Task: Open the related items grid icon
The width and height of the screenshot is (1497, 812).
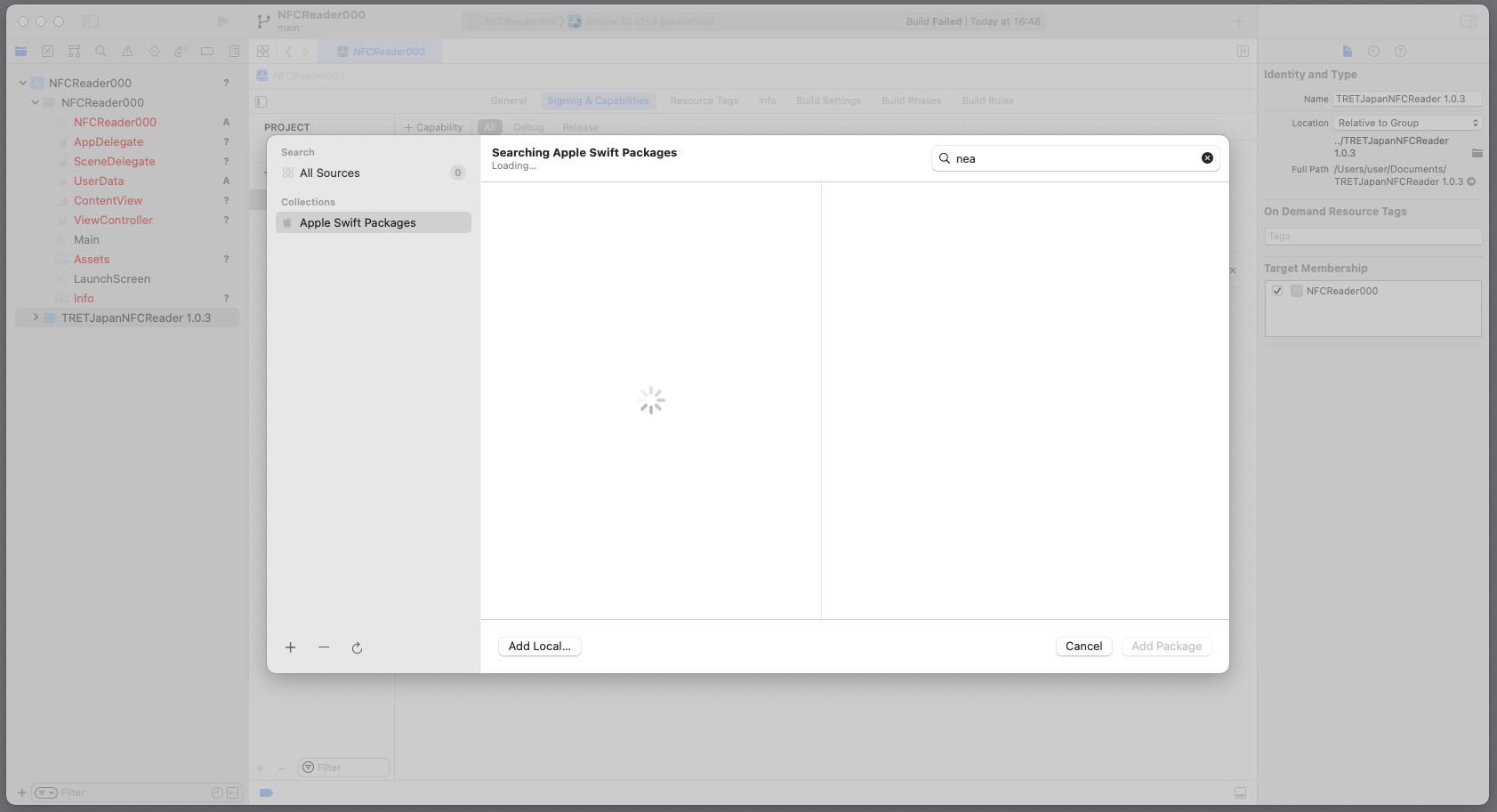Action: (263, 52)
